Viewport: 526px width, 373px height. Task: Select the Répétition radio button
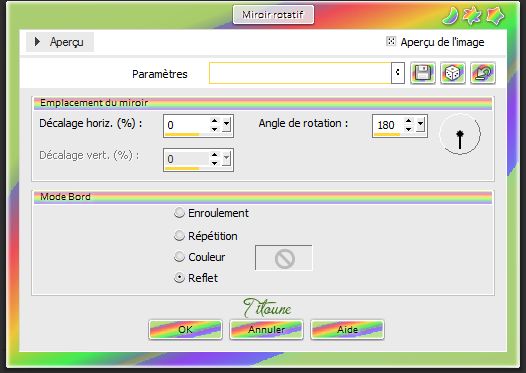click(179, 236)
